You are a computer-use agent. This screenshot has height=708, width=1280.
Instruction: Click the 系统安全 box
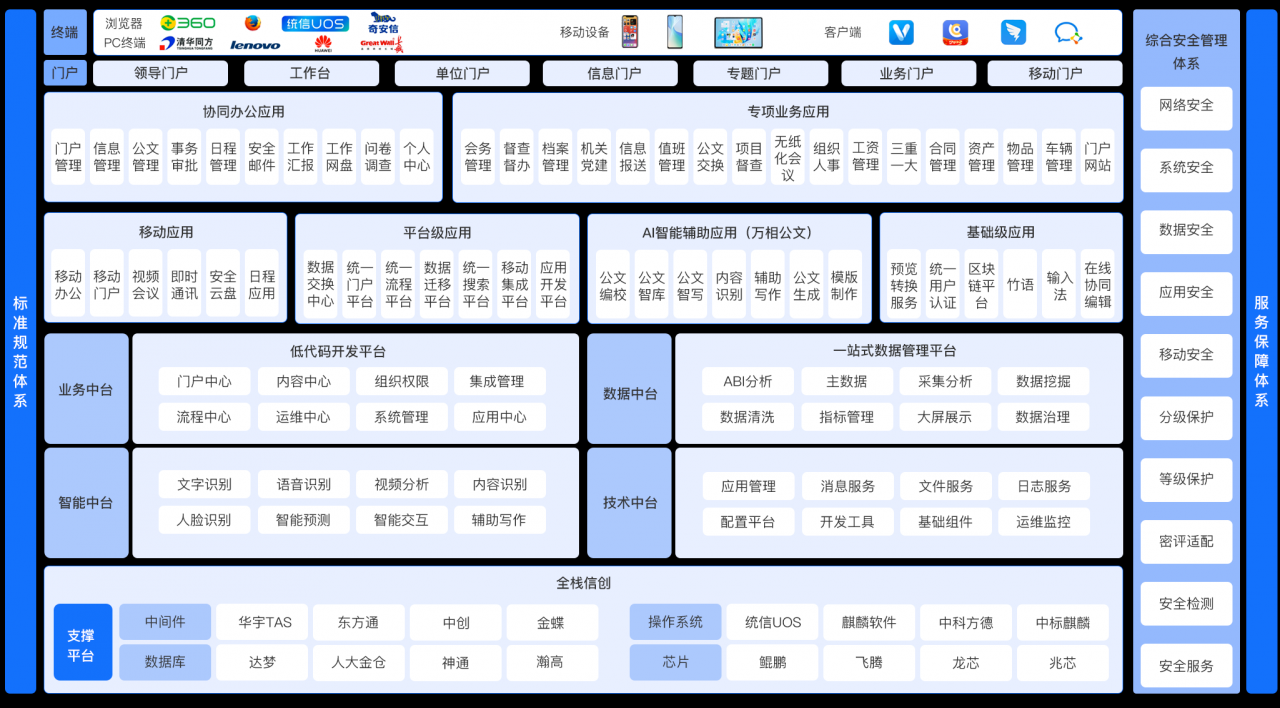(x=1186, y=170)
